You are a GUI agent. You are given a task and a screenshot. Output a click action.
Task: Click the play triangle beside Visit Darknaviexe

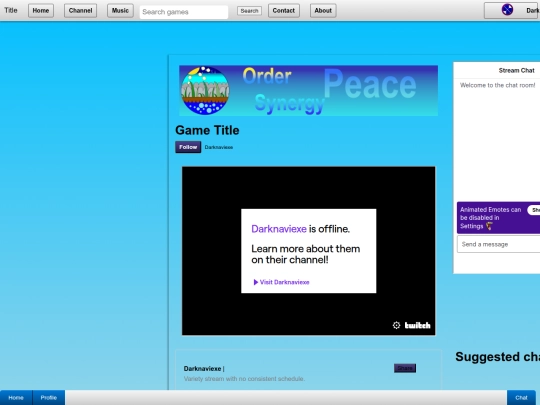click(x=256, y=282)
